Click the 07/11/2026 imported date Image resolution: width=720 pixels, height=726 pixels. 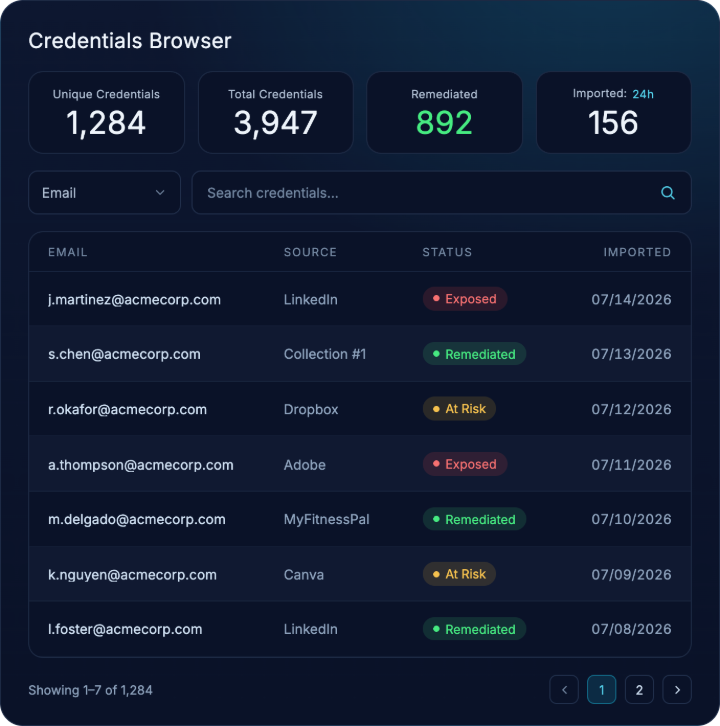tap(631, 464)
